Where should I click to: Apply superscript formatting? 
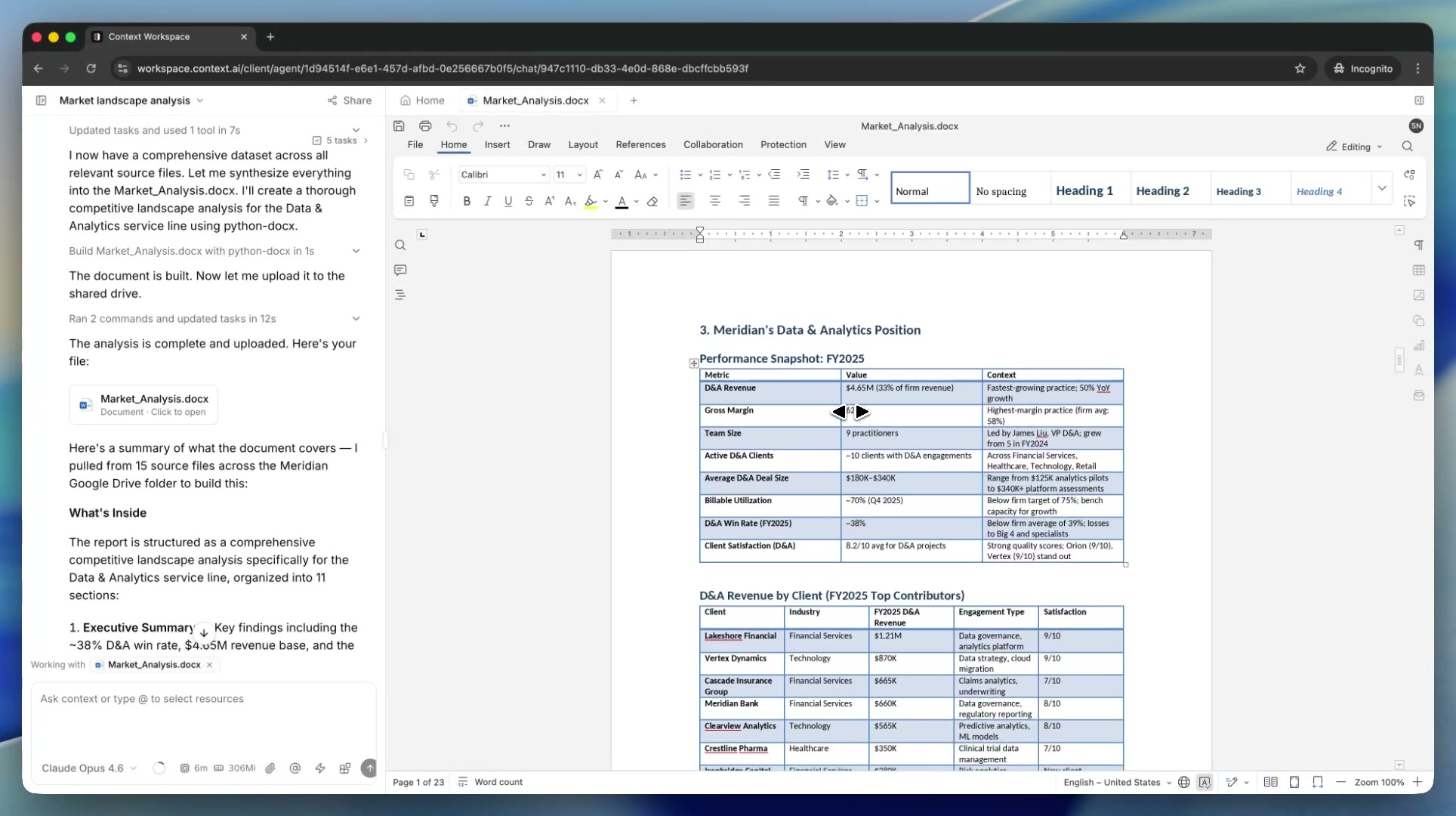549,201
